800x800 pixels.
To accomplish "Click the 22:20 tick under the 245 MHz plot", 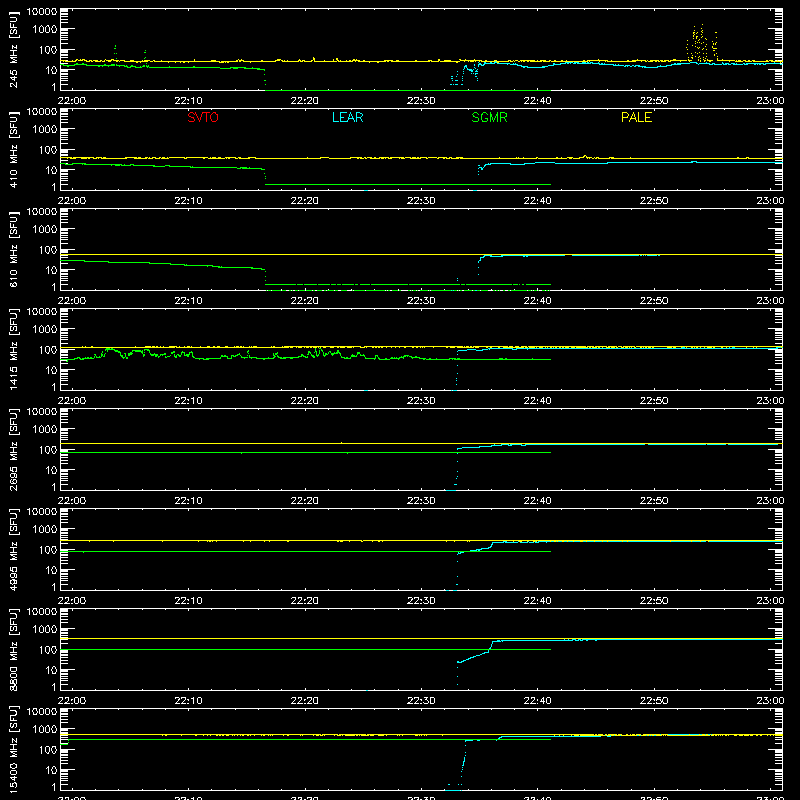I will (x=305, y=101).
